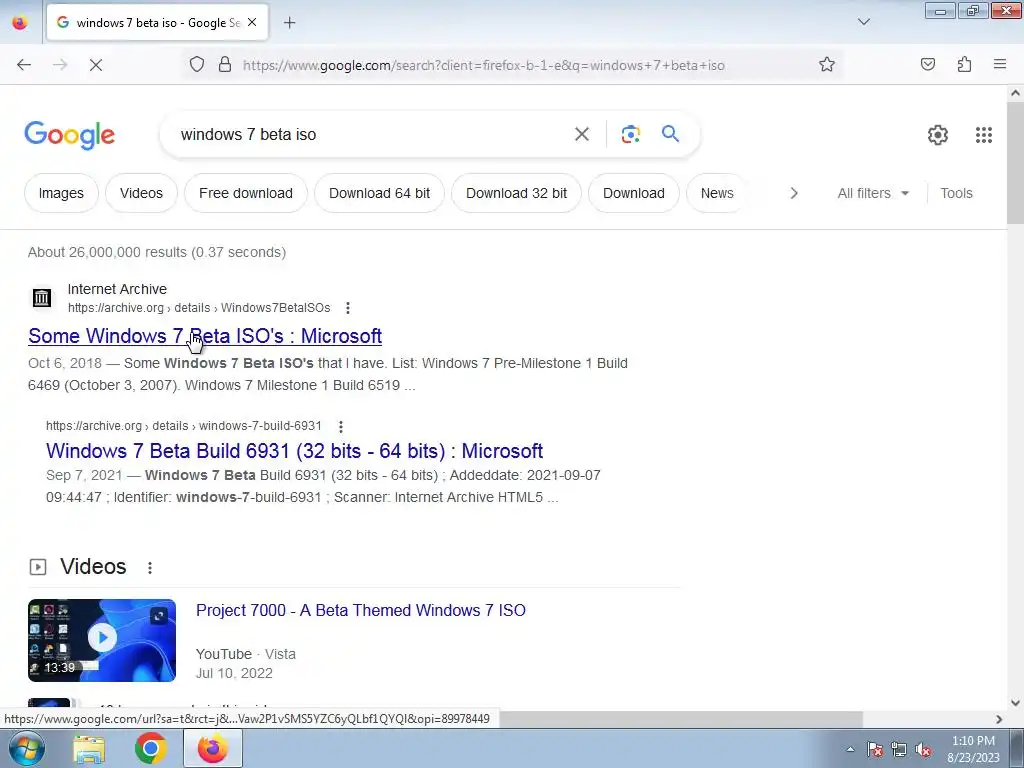
Task: Filter results by Images
Action: click(61, 193)
